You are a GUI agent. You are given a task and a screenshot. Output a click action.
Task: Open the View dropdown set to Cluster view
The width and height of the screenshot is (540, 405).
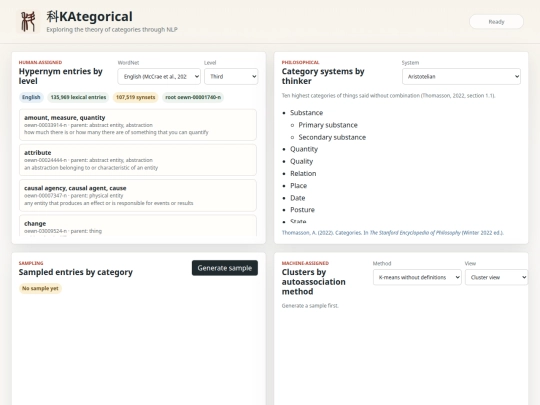497,277
